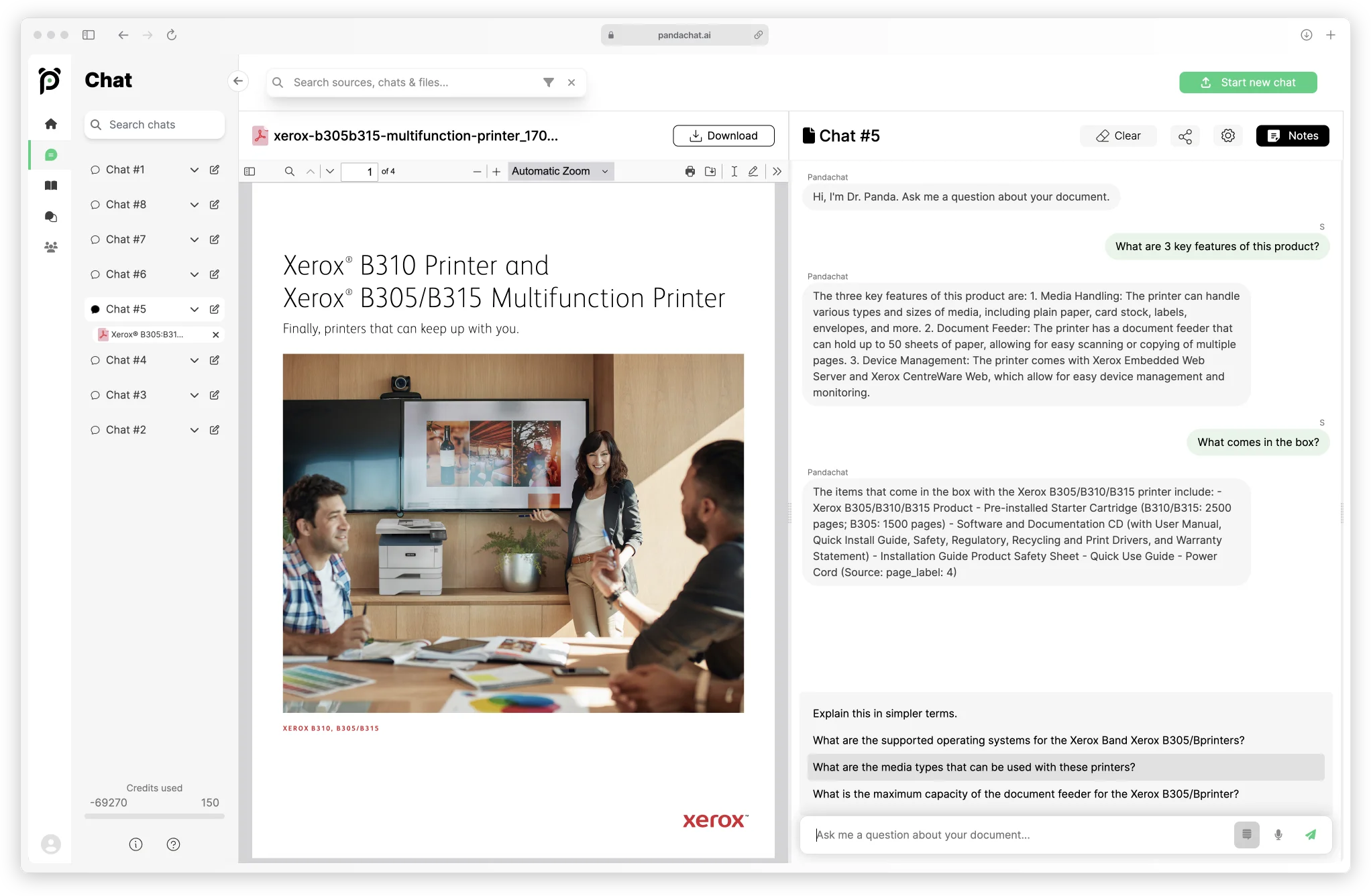Expand Chat #2 chevron
1371x896 pixels.
[195, 430]
